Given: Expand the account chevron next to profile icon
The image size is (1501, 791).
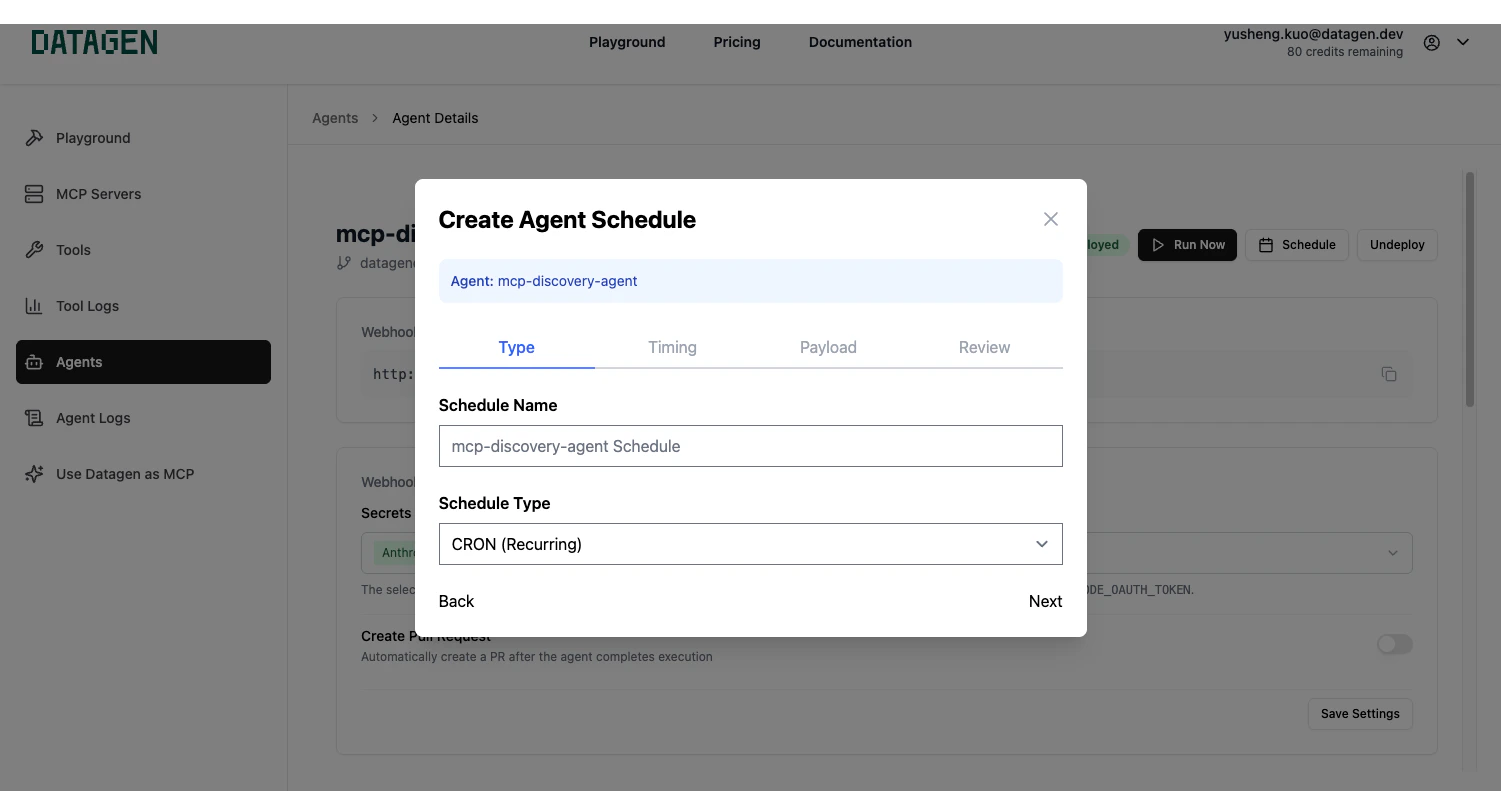Looking at the screenshot, I should [x=1463, y=42].
